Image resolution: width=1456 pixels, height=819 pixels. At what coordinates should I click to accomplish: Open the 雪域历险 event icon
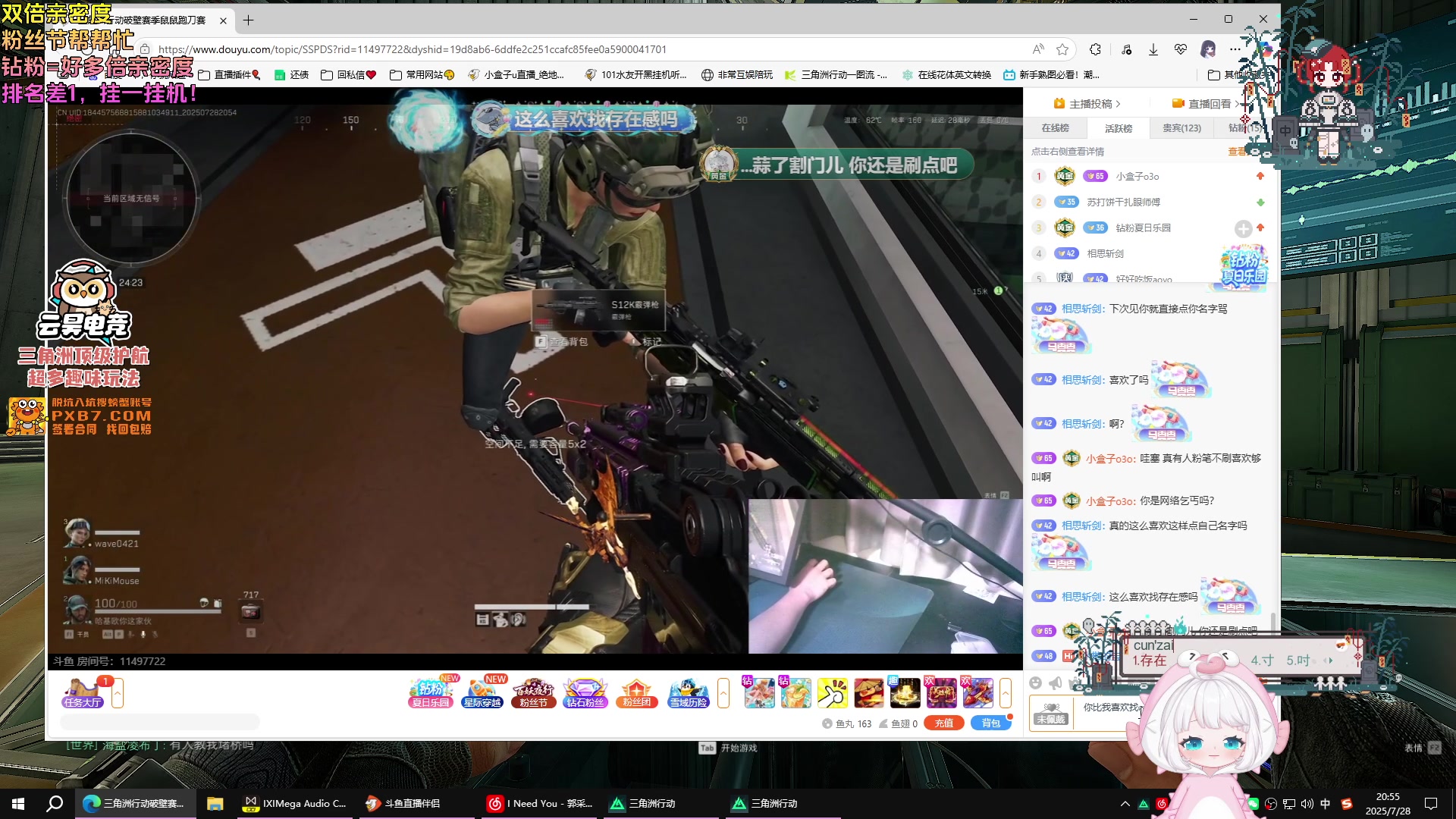click(689, 692)
